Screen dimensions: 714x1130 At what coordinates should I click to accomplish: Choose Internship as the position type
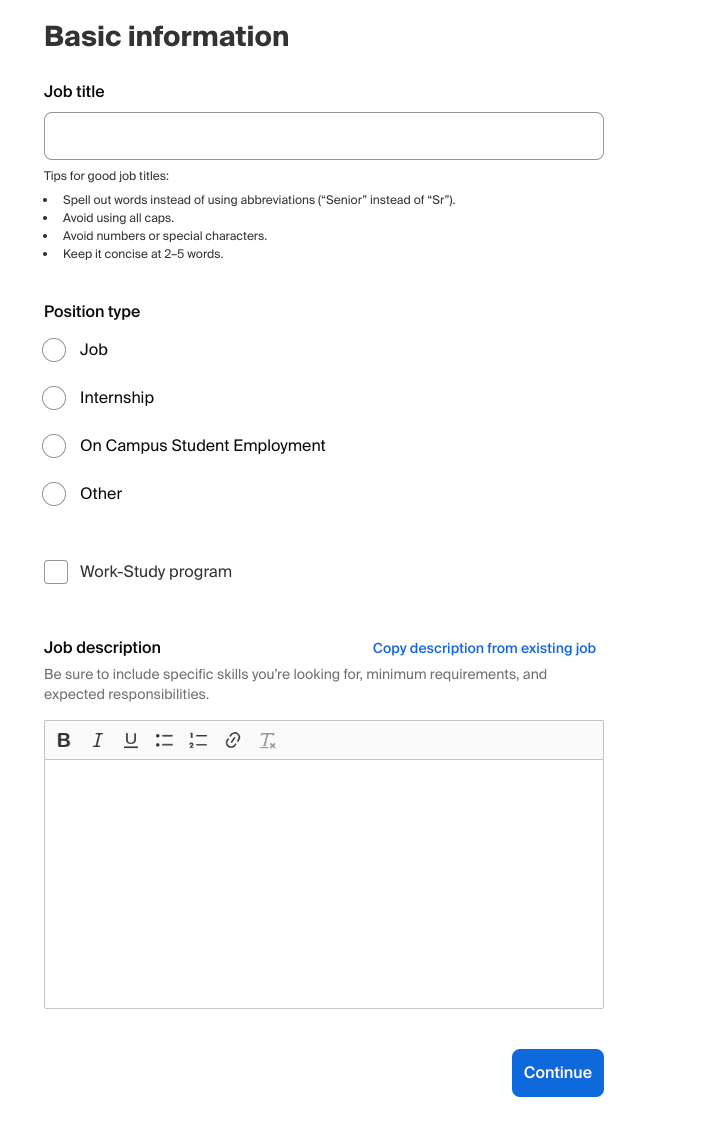tap(54, 398)
